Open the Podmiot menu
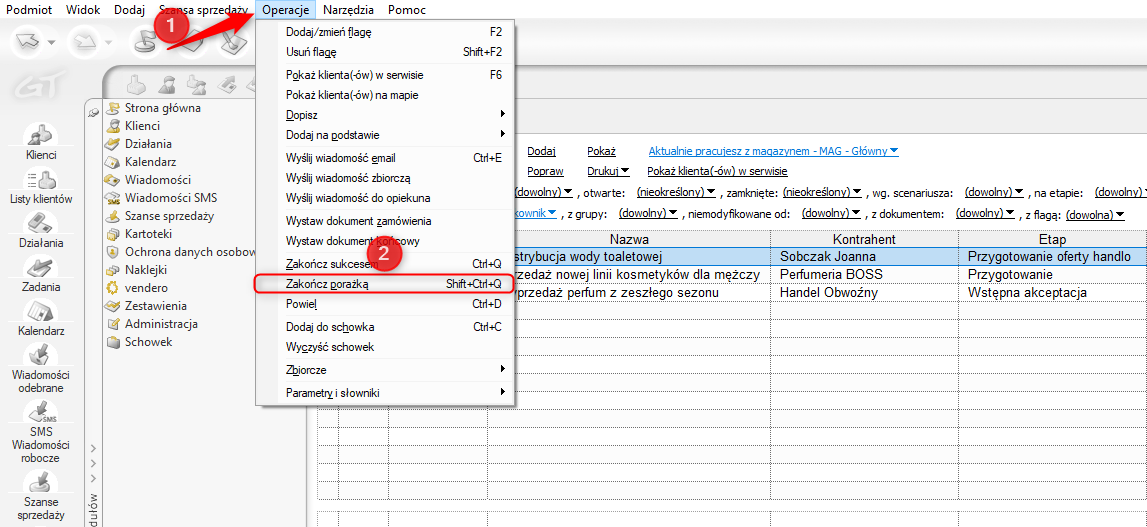The image size is (1147, 527). [x=29, y=10]
